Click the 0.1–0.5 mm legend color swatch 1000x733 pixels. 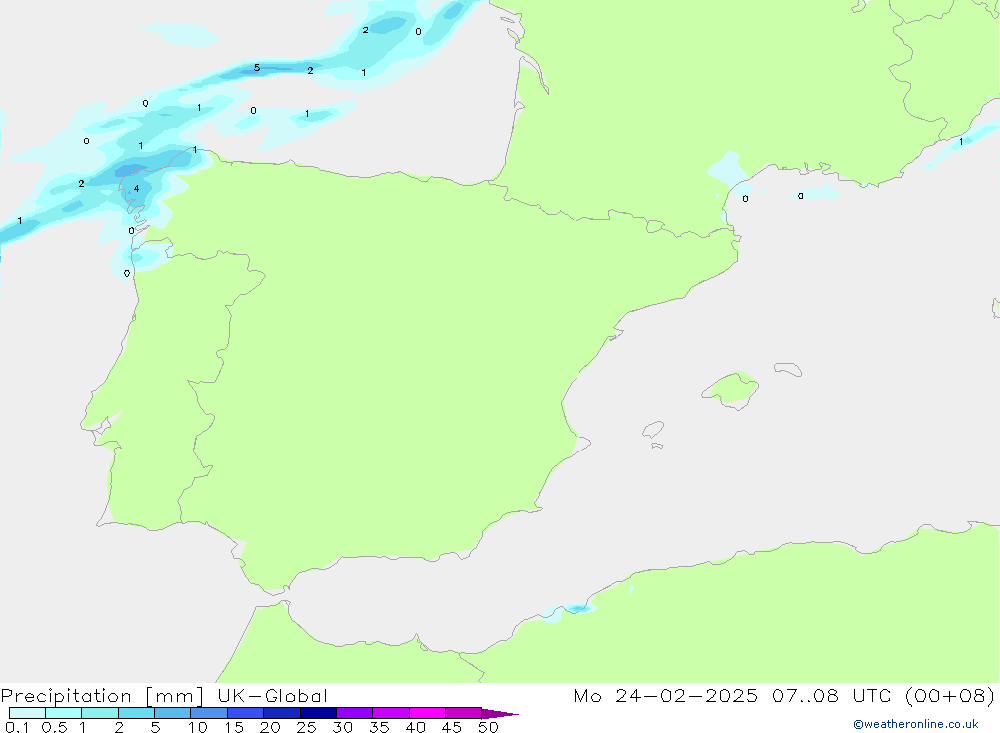coord(27,713)
